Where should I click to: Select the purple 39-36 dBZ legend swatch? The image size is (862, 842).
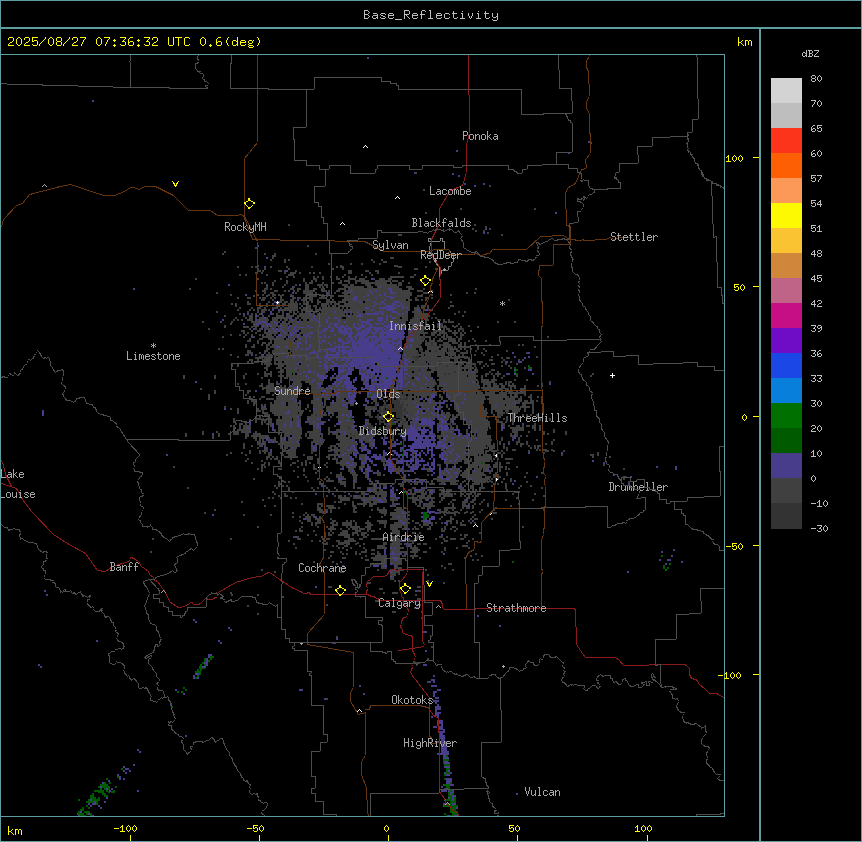786,340
